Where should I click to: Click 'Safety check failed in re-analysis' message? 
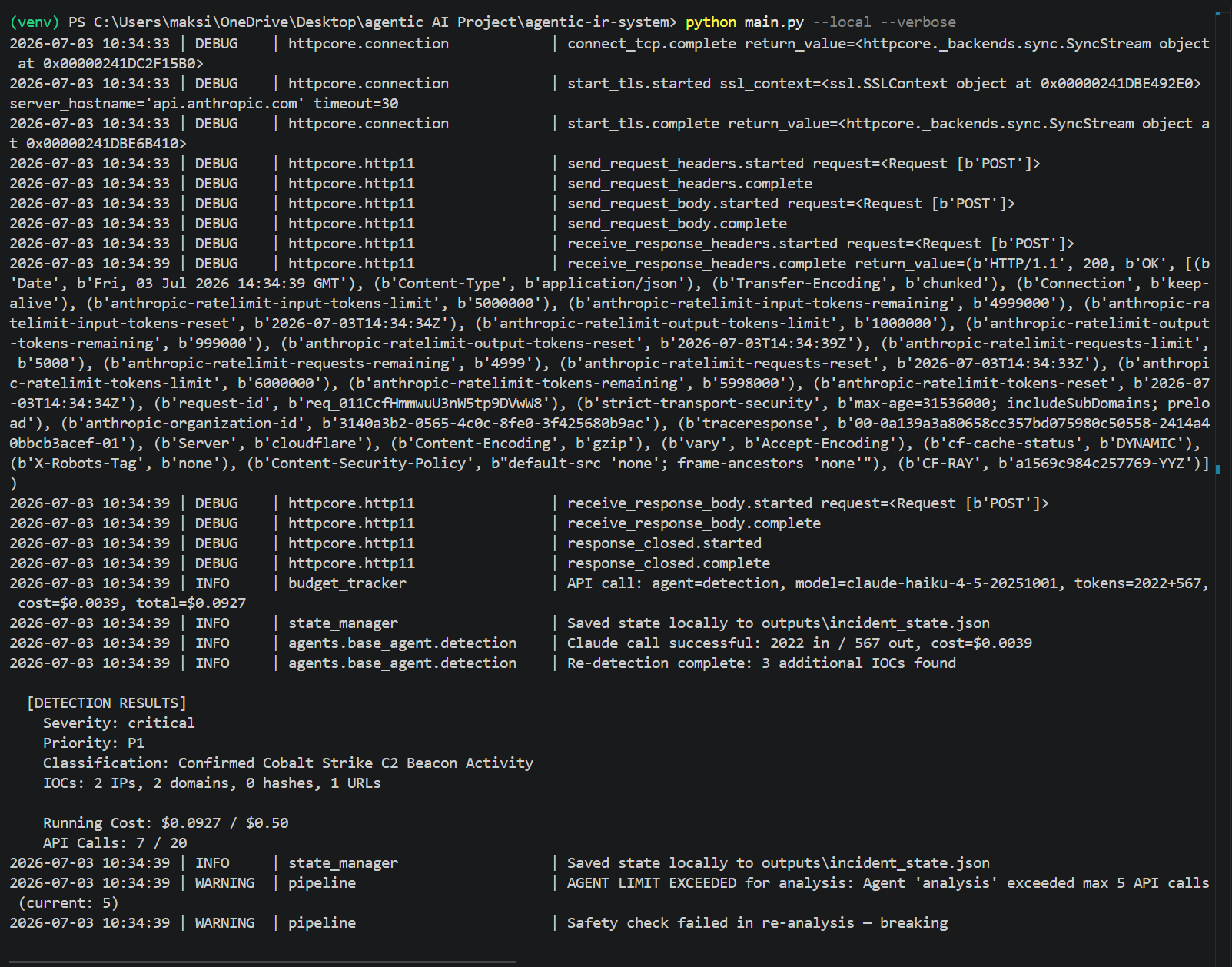pos(711,923)
